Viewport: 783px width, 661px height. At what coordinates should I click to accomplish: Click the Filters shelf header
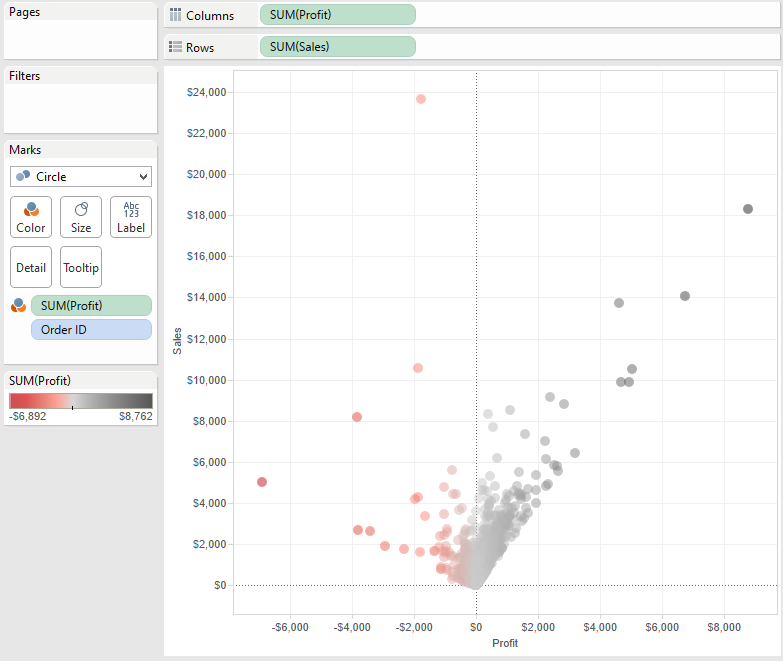80,76
